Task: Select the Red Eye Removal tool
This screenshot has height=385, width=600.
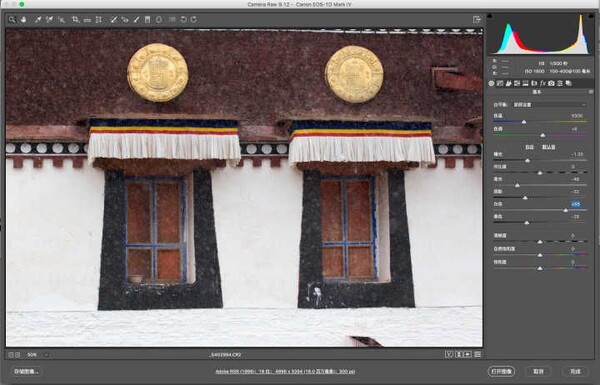Action: [x=125, y=20]
